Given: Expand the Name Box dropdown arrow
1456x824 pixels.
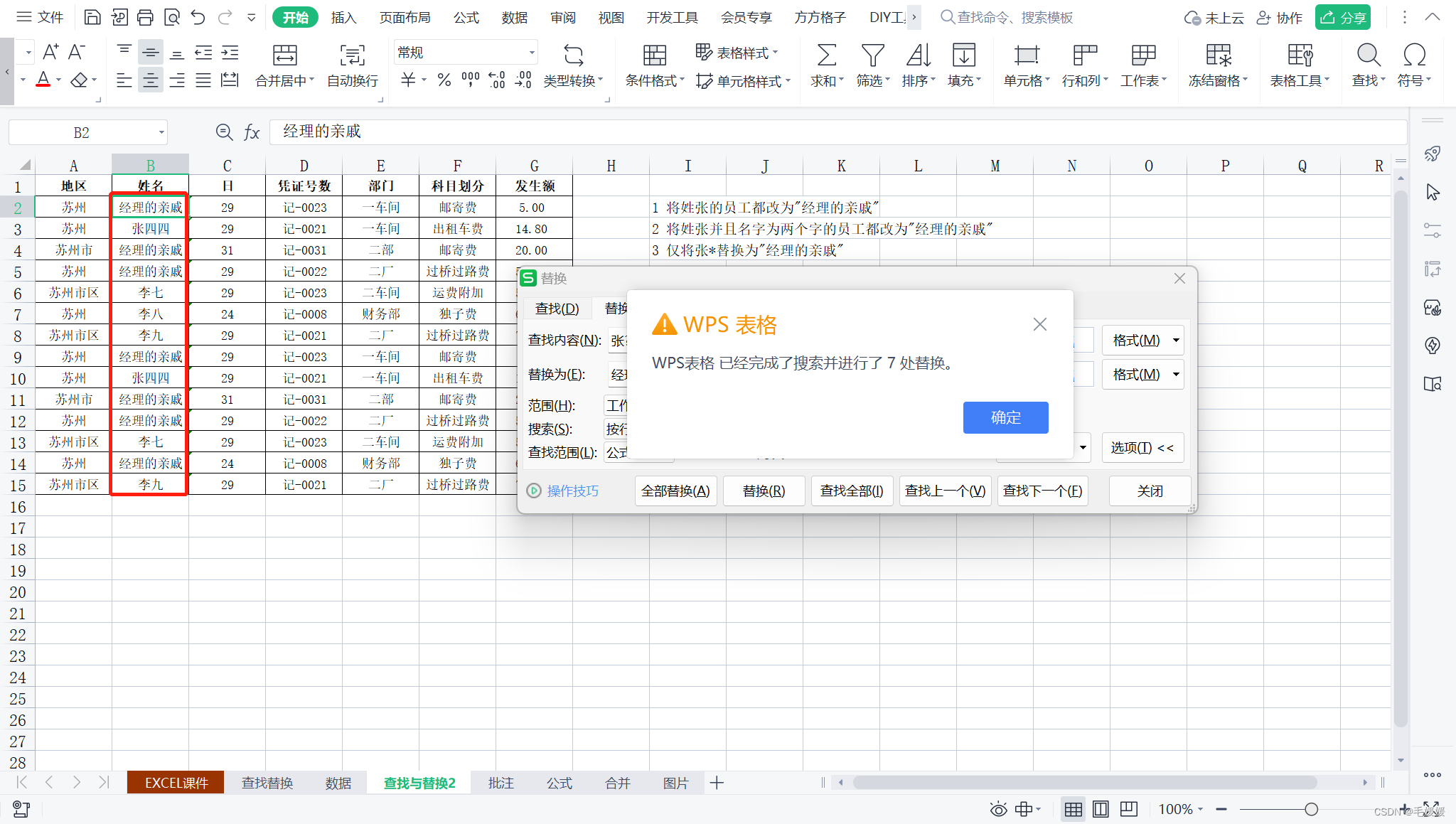Looking at the screenshot, I should (x=161, y=132).
